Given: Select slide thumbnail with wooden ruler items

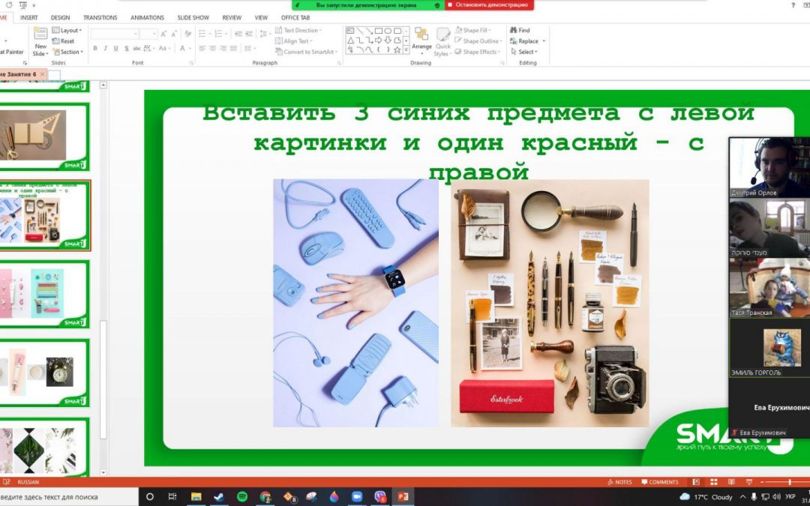Looking at the screenshot, I should click(x=44, y=137).
